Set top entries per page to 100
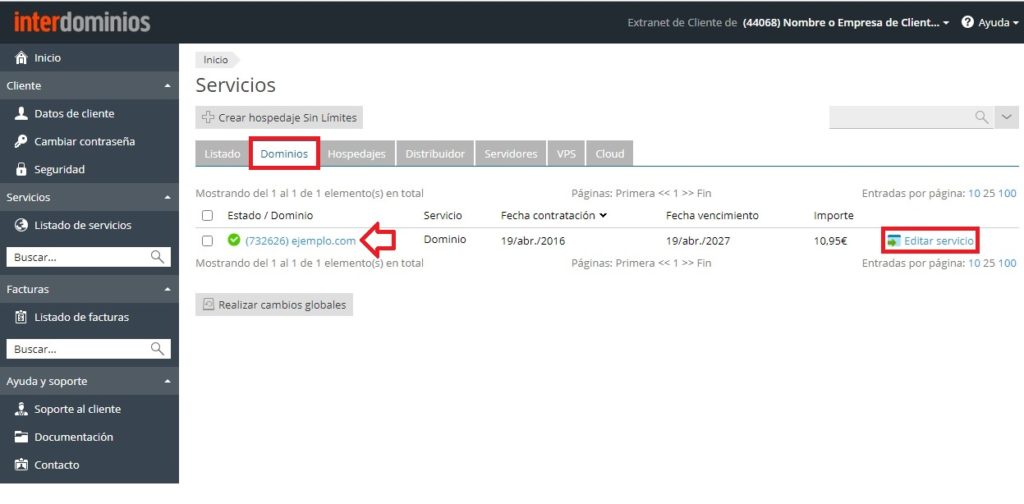Image resolution: width=1024 pixels, height=504 pixels. click(1007, 193)
